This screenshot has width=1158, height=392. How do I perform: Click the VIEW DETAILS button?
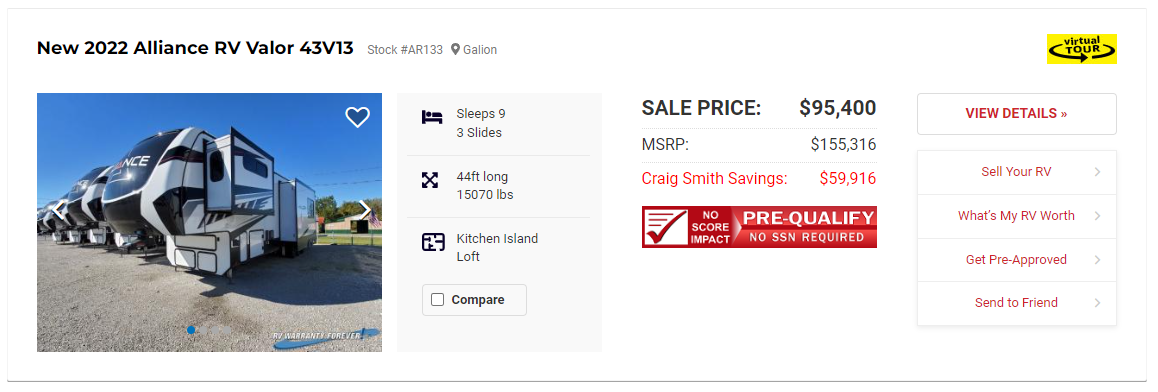click(1017, 114)
